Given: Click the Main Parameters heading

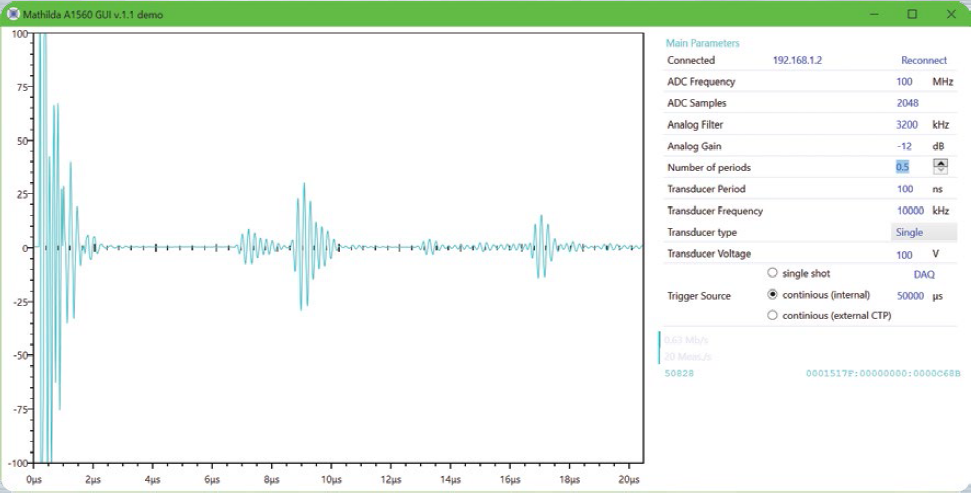Looking at the screenshot, I should [702, 43].
